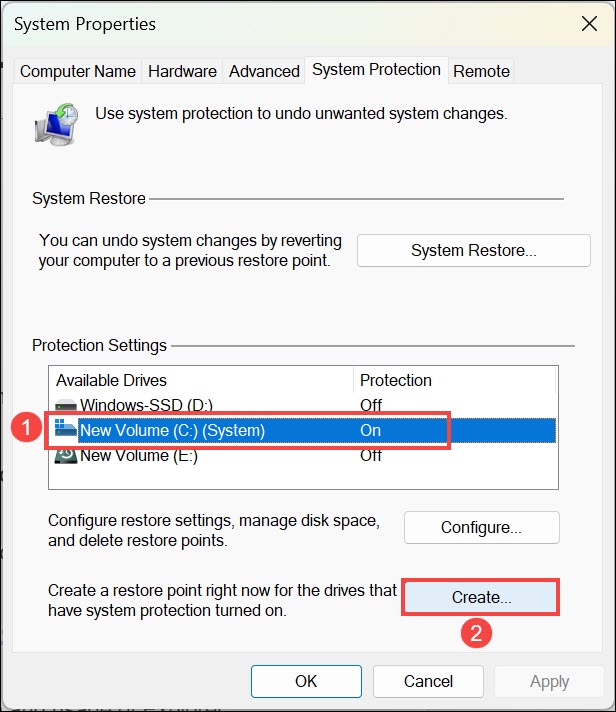Select the New Volume (E:) drive name

click(140, 456)
